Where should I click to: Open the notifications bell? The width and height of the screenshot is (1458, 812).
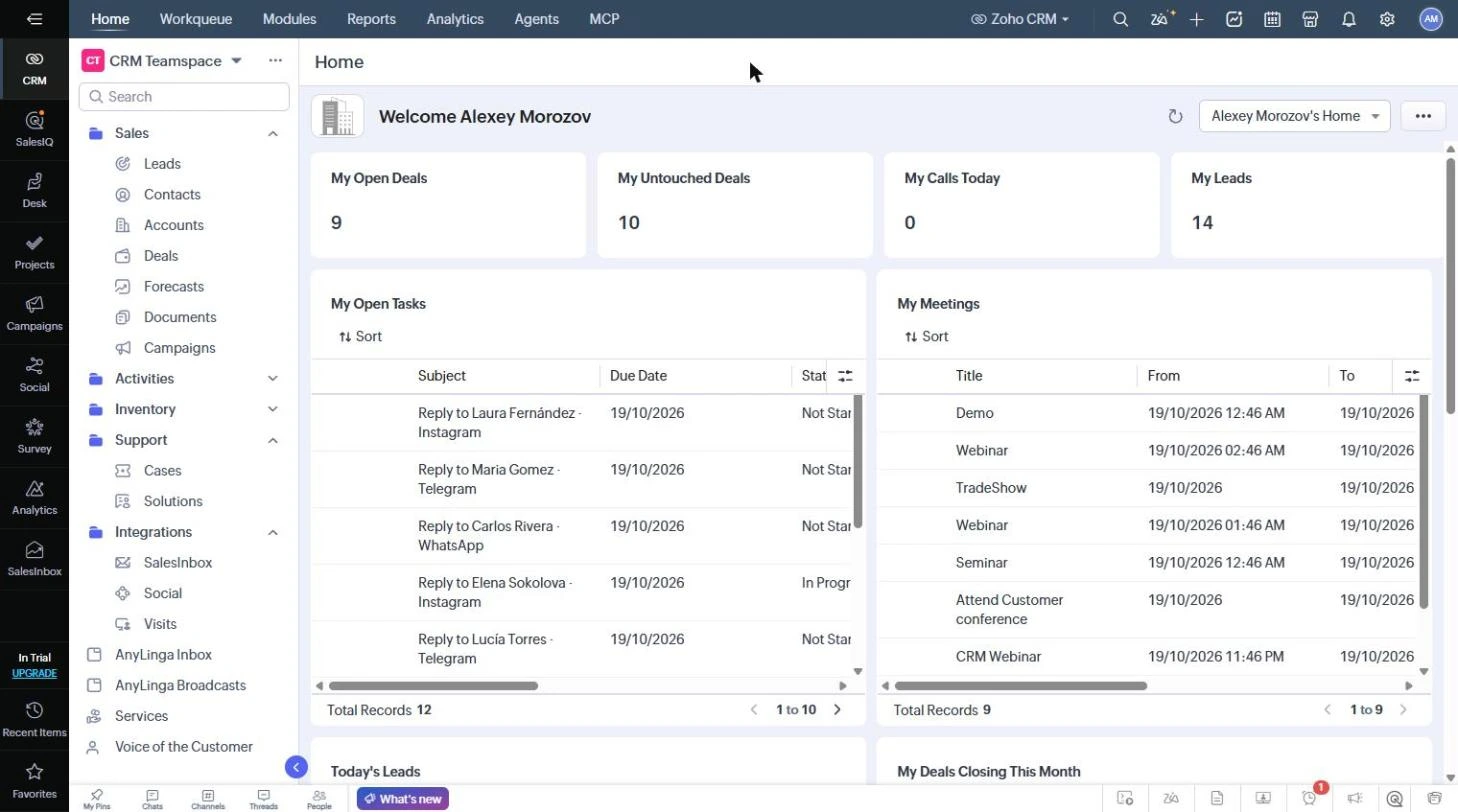click(1349, 19)
